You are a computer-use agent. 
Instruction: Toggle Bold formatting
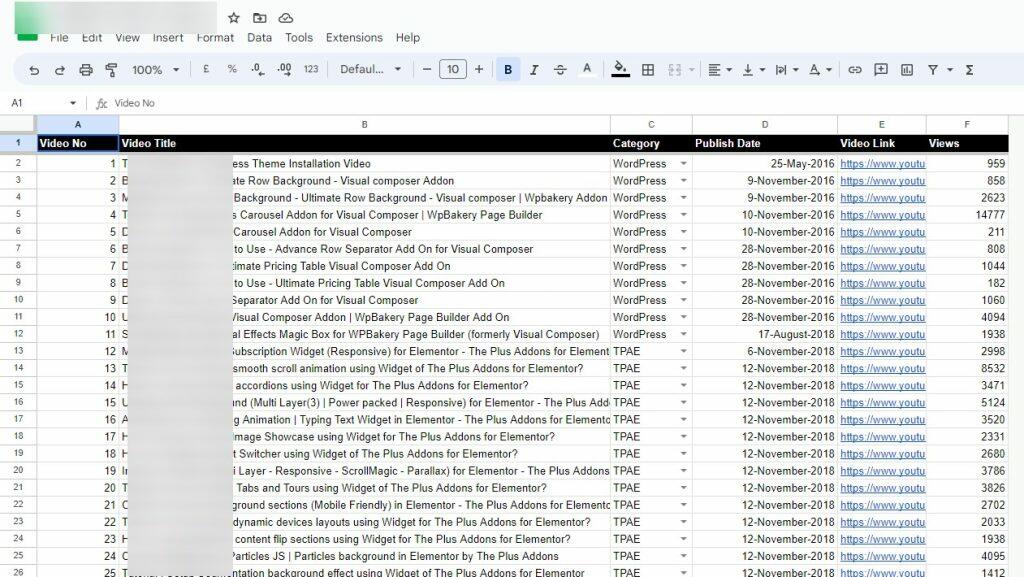coord(508,70)
